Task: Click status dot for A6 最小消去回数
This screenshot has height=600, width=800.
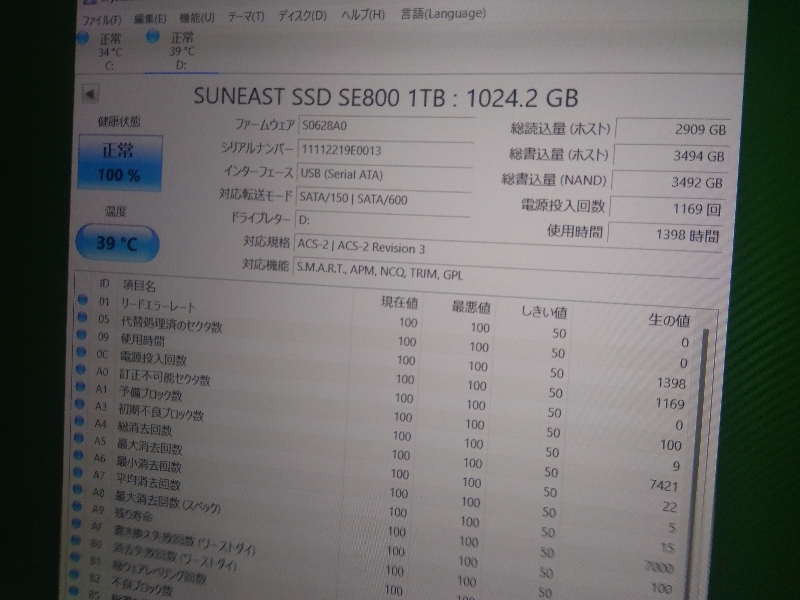Action: point(78,455)
